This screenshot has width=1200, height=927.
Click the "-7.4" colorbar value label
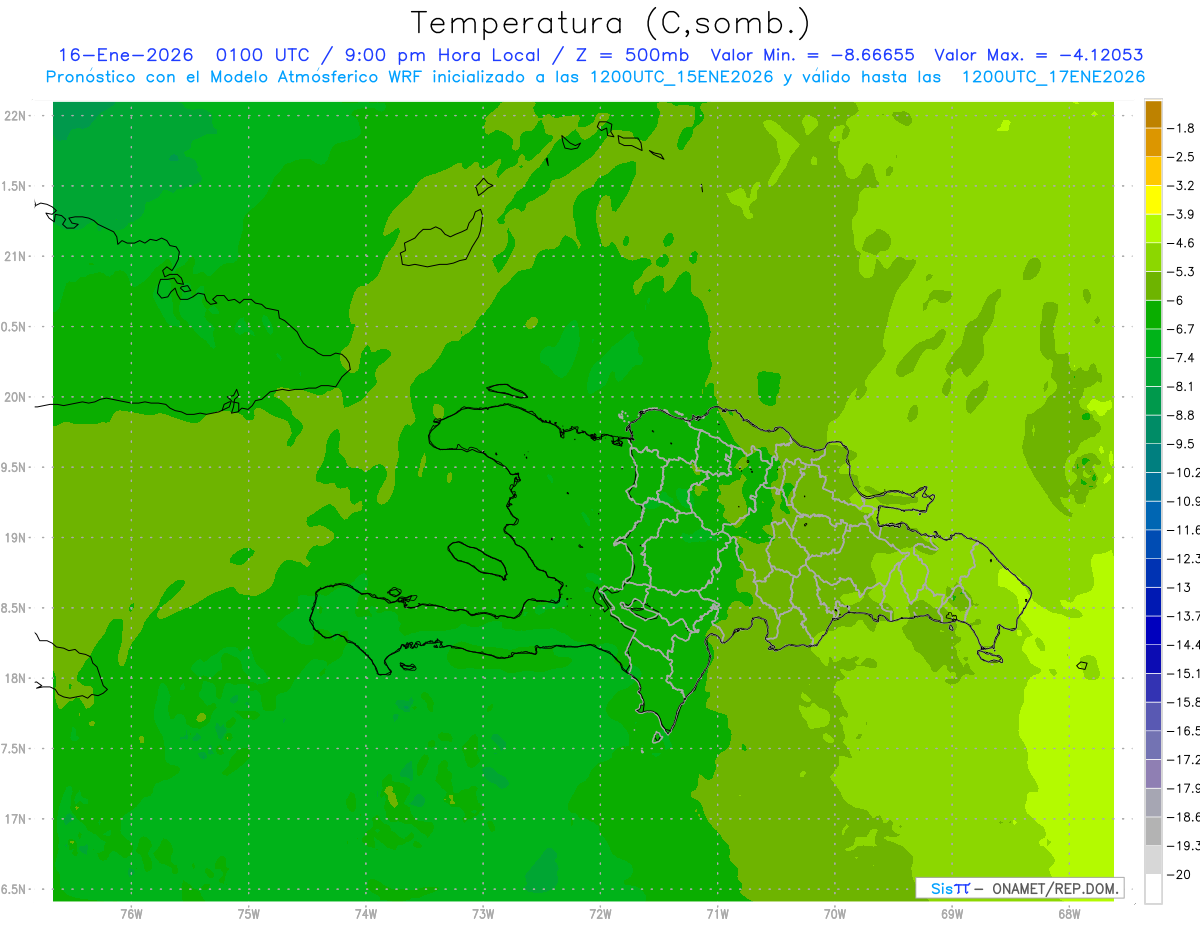tap(1182, 358)
